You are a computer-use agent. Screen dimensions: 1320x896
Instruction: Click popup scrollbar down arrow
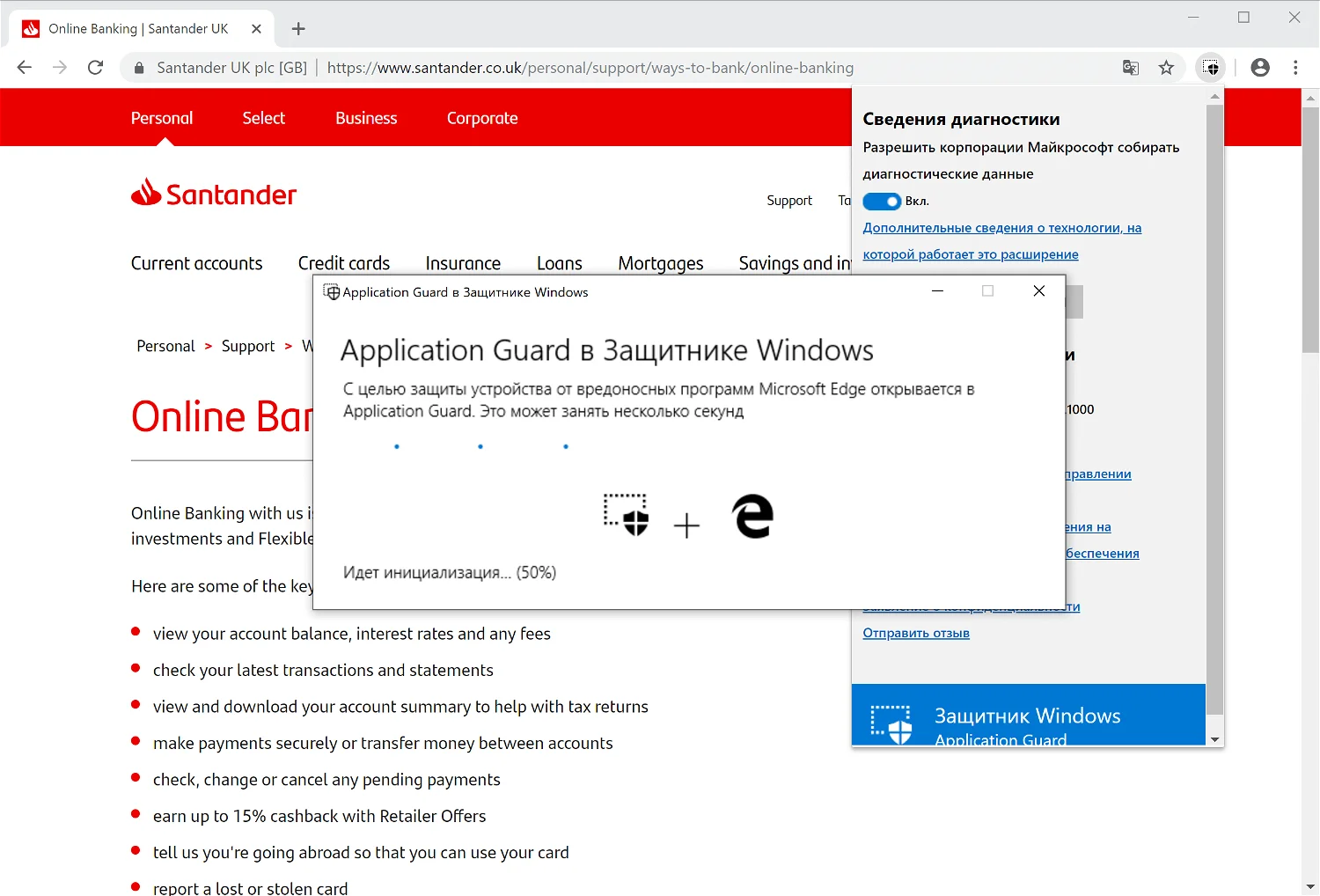pyautogui.click(x=1215, y=739)
